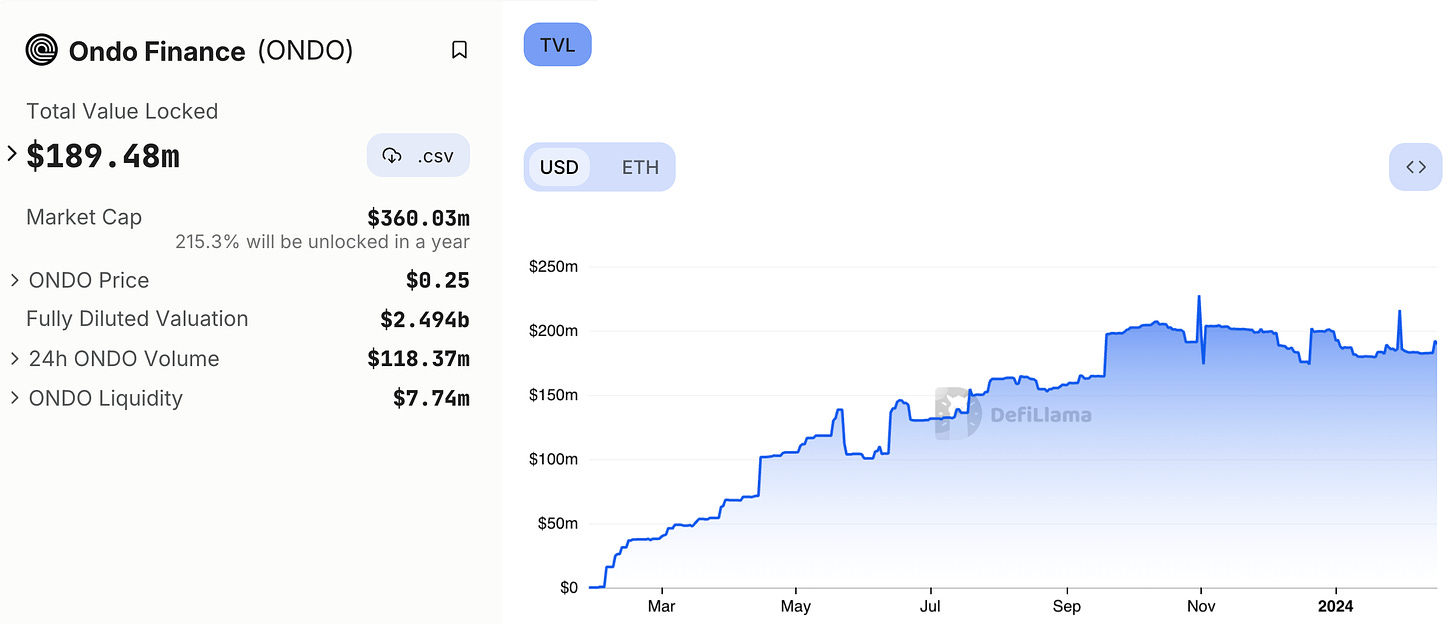The width and height of the screenshot is (1456, 624).
Task: Toggle the TVL chart metric
Action: [557, 45]
